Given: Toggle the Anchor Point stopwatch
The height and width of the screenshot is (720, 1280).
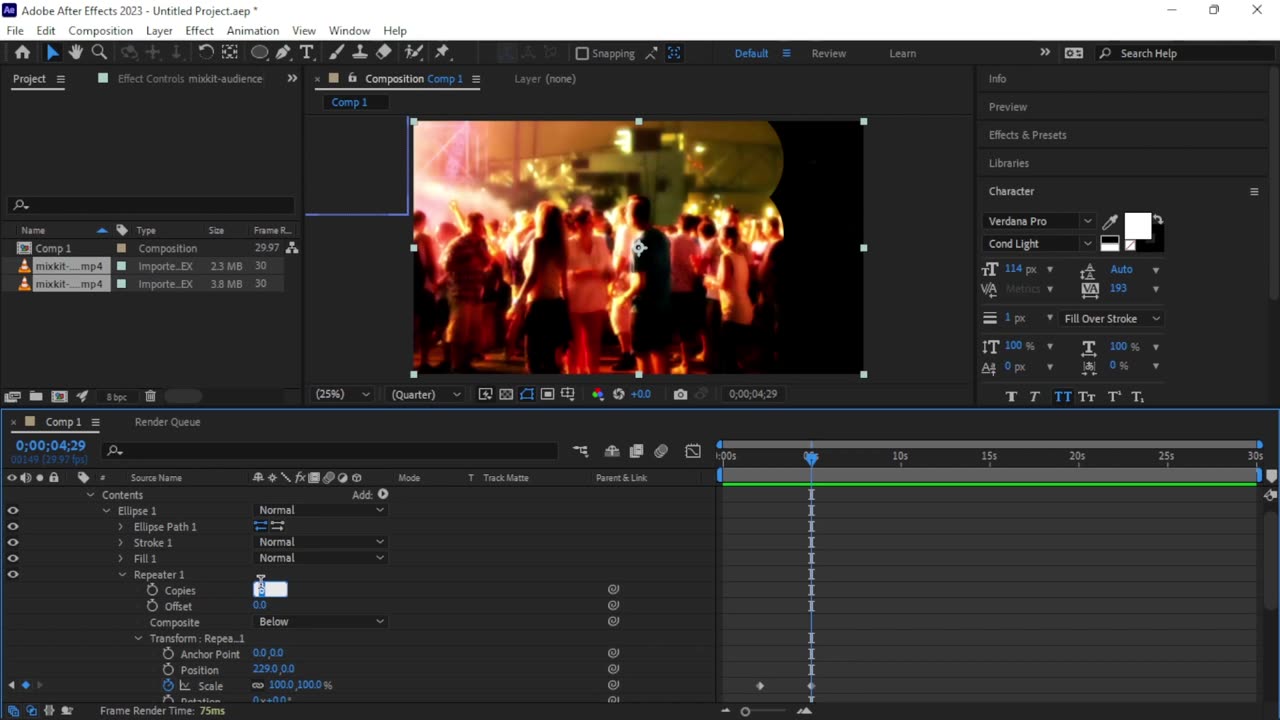Looking at the screenshot, I should tap(168, 654).
